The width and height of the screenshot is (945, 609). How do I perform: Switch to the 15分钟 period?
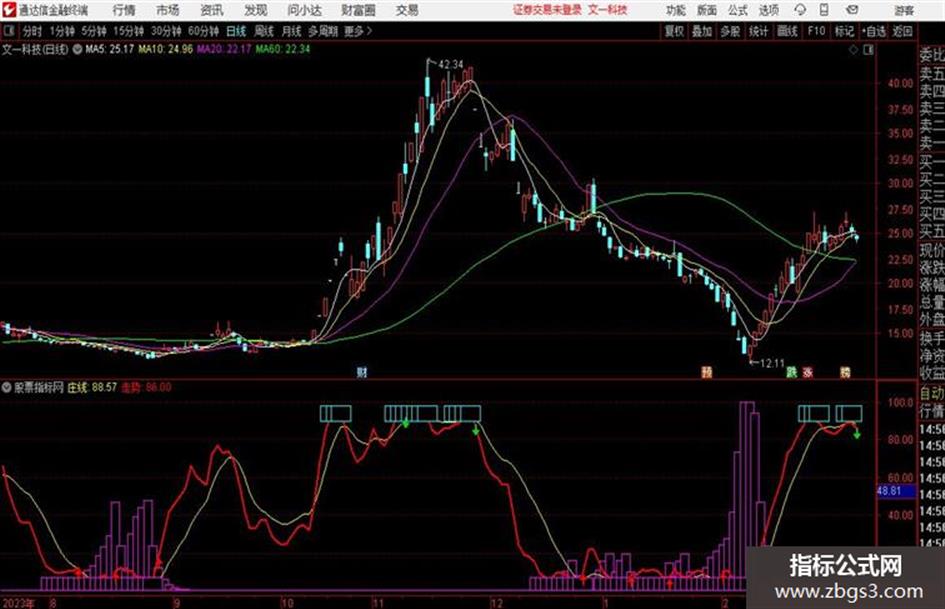[129, 31]
